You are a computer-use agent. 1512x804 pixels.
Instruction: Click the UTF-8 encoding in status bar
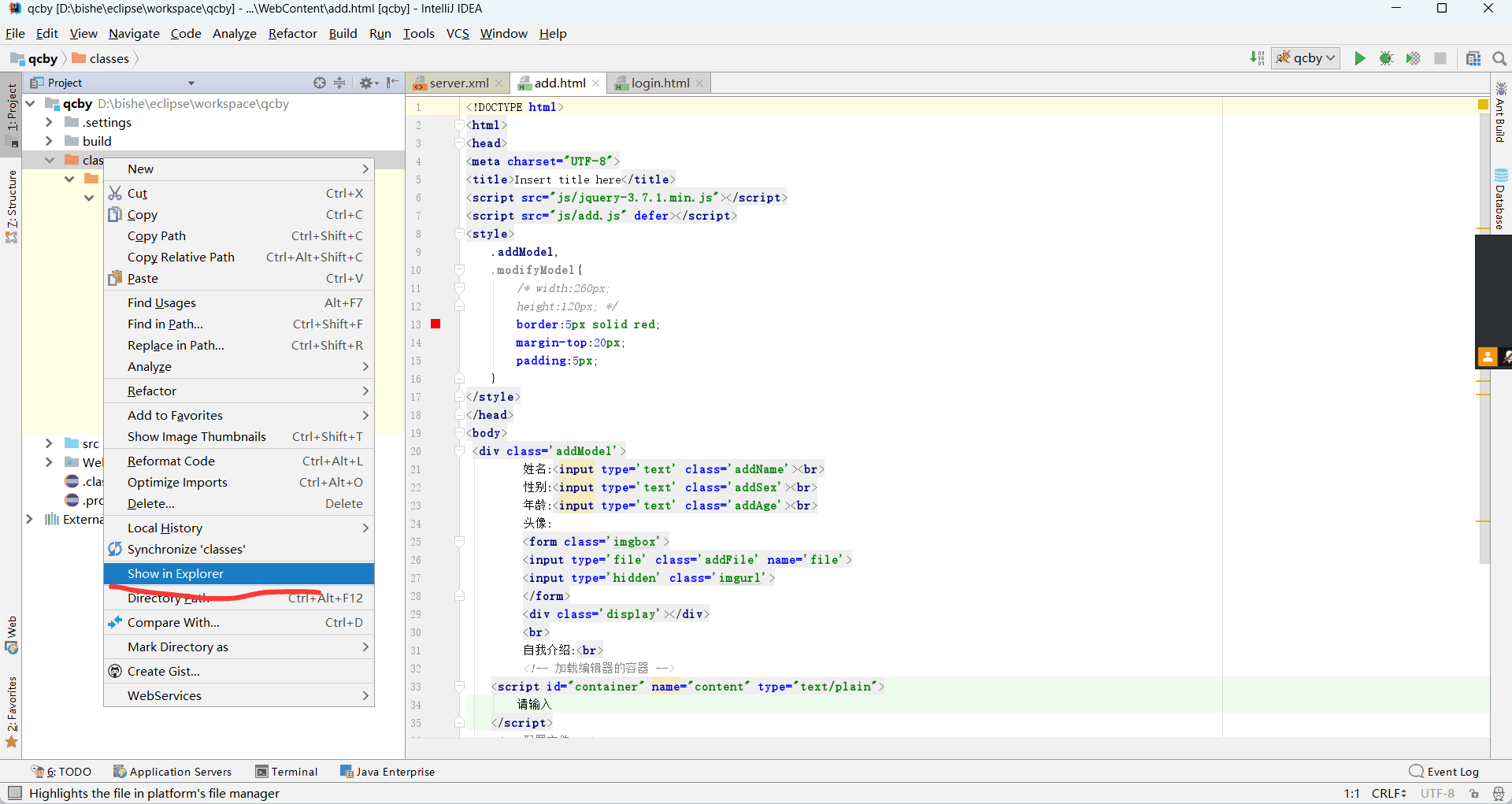click(1437, 793)
